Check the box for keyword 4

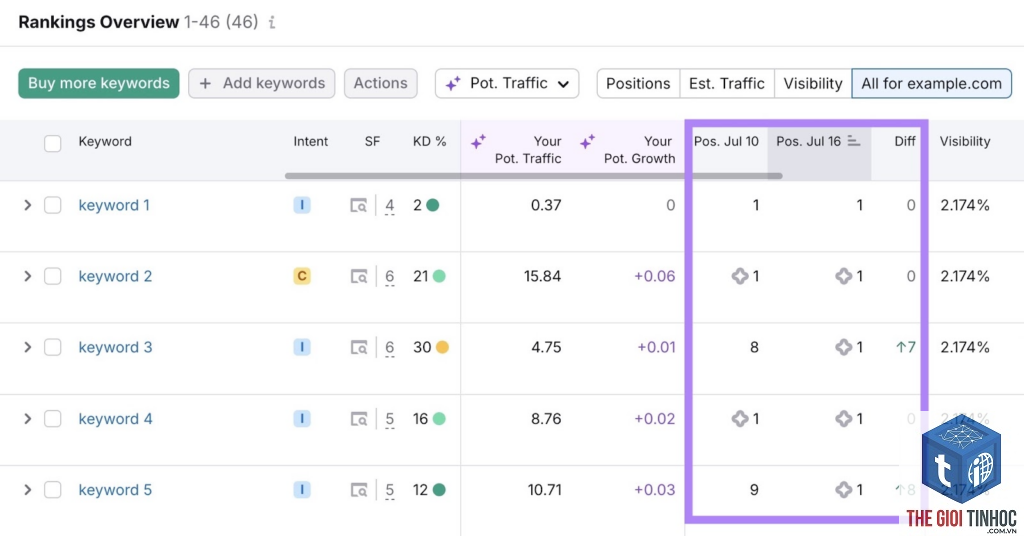point(53,418)
